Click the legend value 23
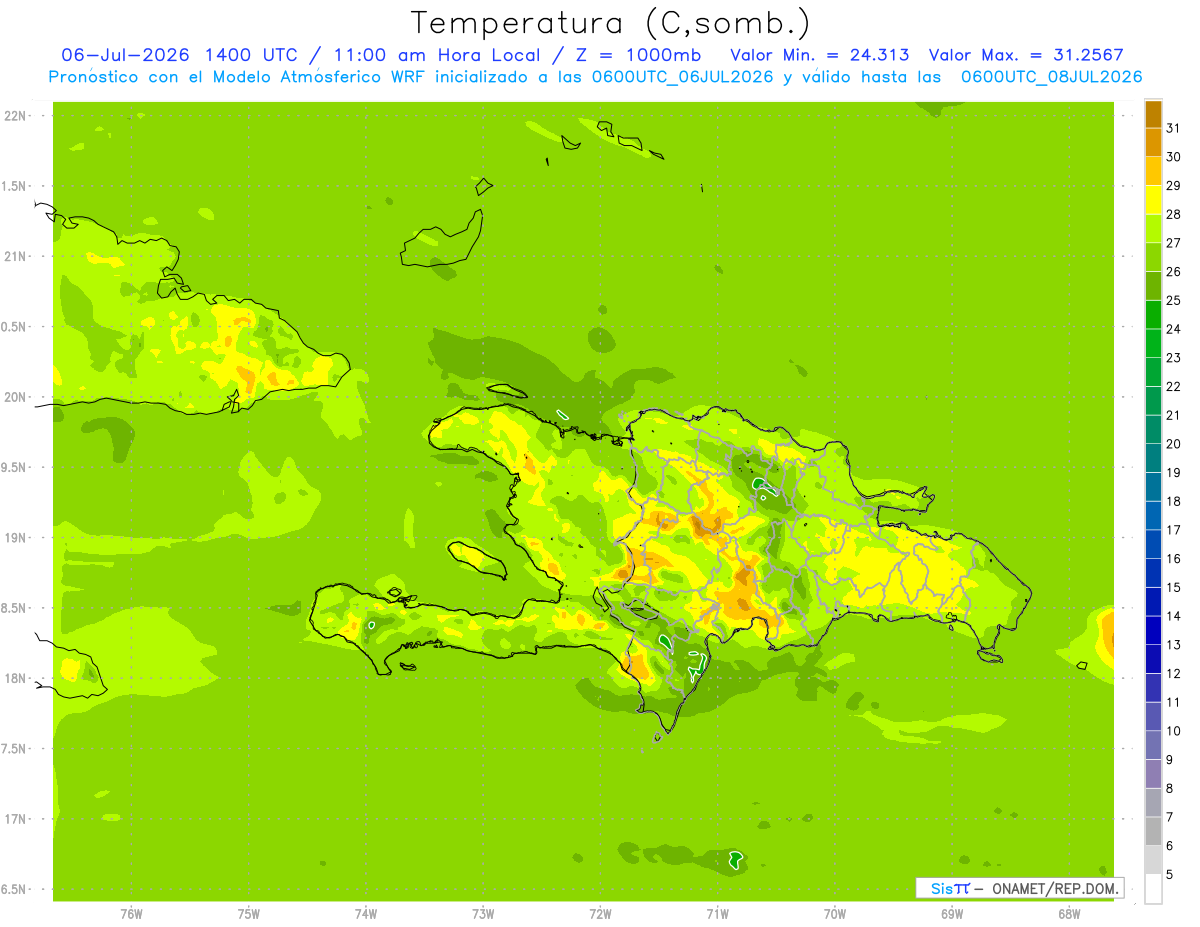The height and width of the screenshot is (927, 1200). click(x=1173, y=357)
